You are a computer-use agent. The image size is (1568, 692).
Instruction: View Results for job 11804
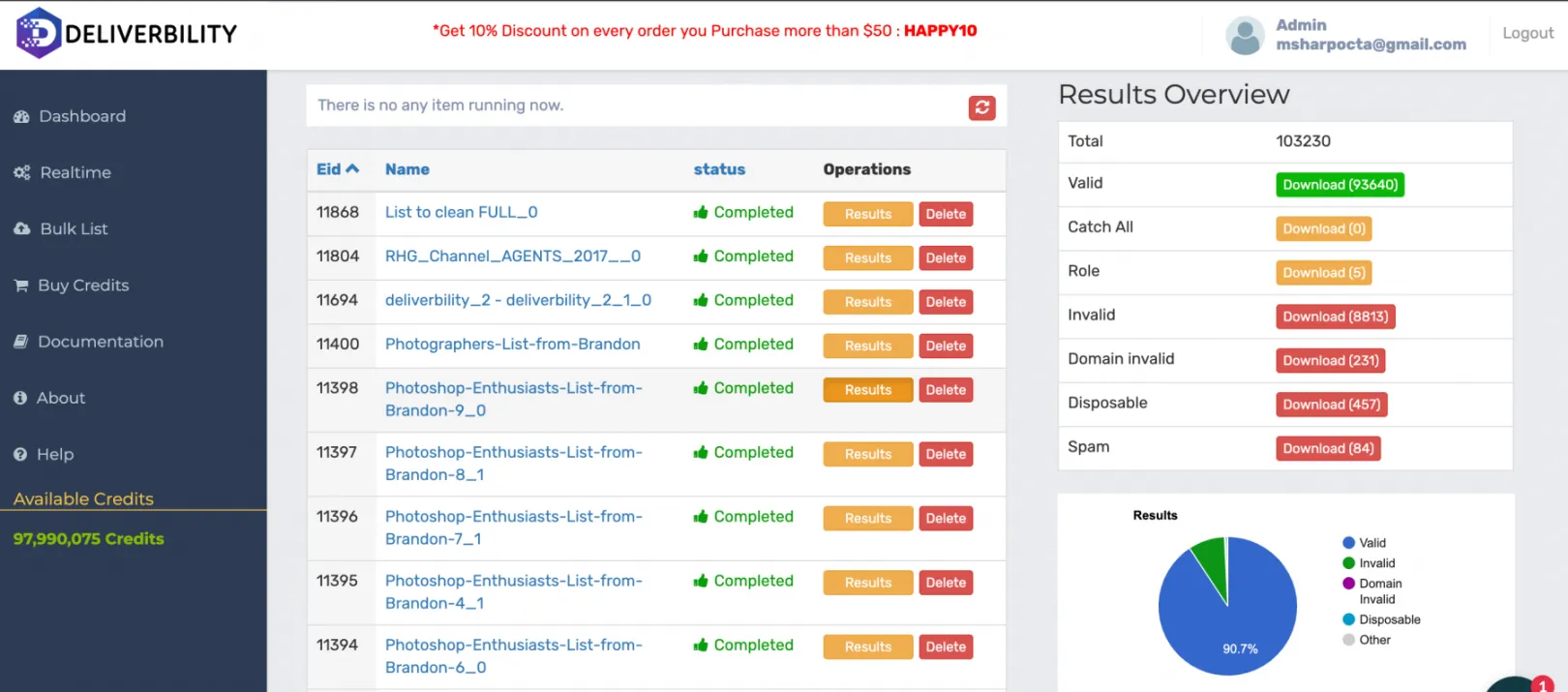pyautogui.click(x=868, y=258)
